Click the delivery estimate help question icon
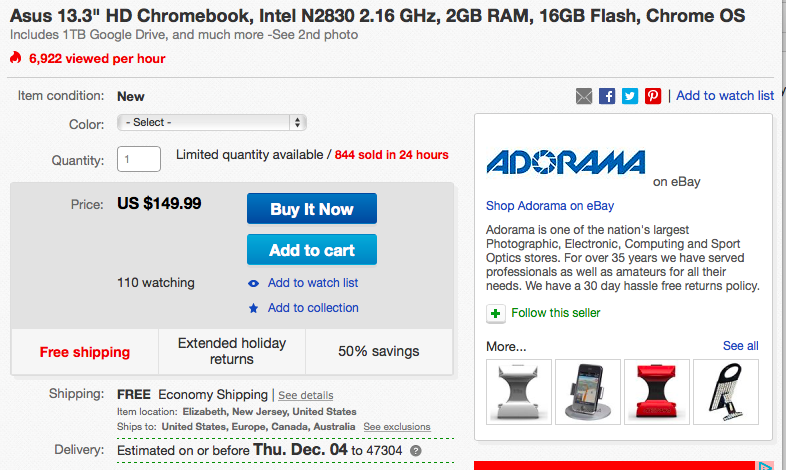Screen dimensions: 786x470 416,451
